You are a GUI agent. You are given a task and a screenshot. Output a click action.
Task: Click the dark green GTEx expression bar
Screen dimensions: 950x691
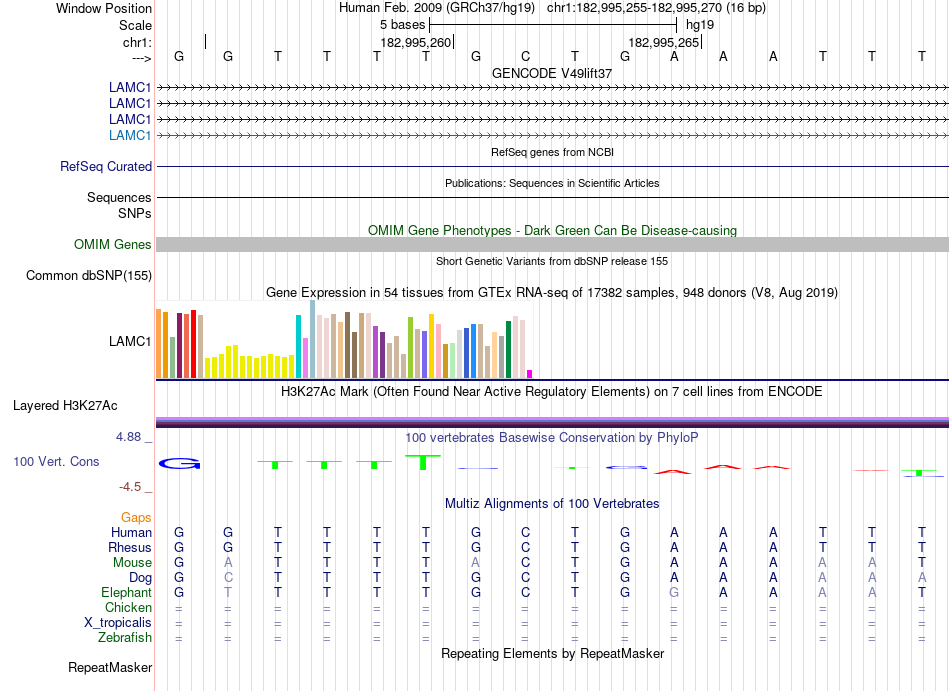[508, 349]
